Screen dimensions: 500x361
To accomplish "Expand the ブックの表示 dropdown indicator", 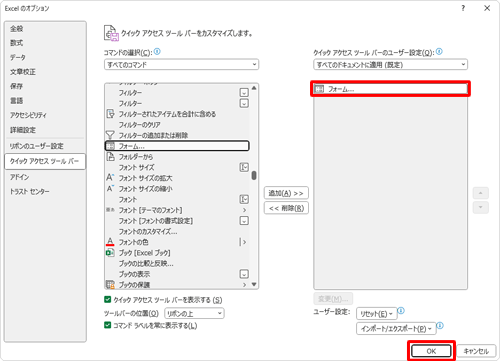I will pyautogui.click(x=244, y=274).
